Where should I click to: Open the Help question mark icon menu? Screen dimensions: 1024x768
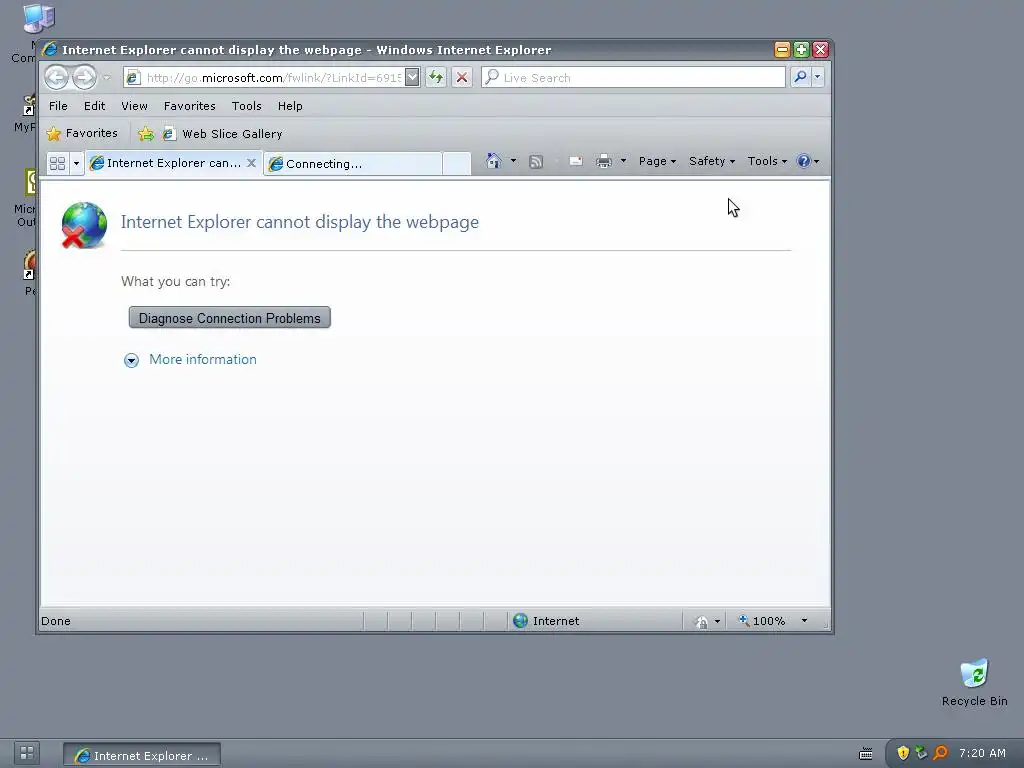(808, 161)
